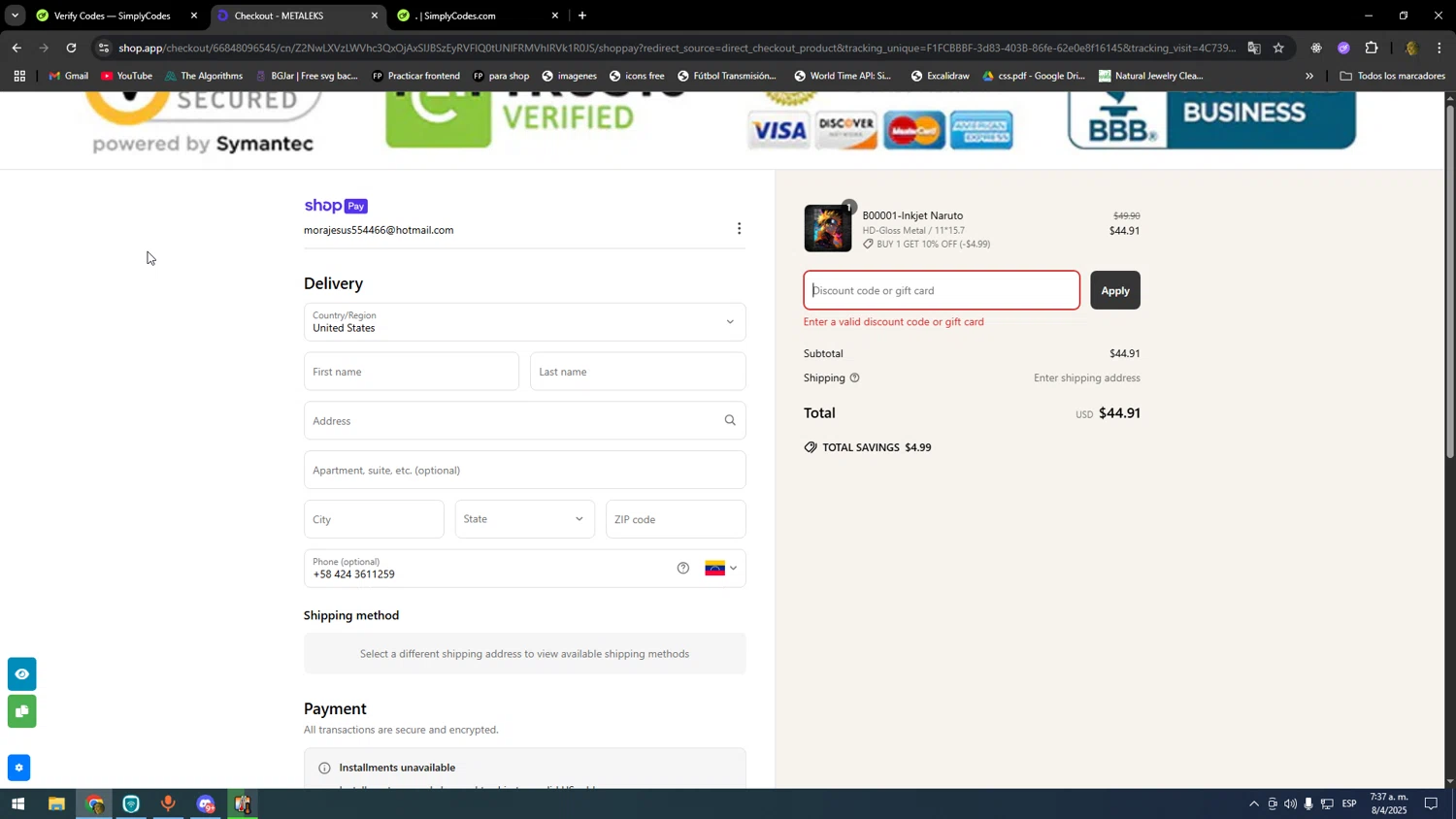Click the translate page icon in address bar
Screen dimensions: 1456x819
tap(1254, 48)
